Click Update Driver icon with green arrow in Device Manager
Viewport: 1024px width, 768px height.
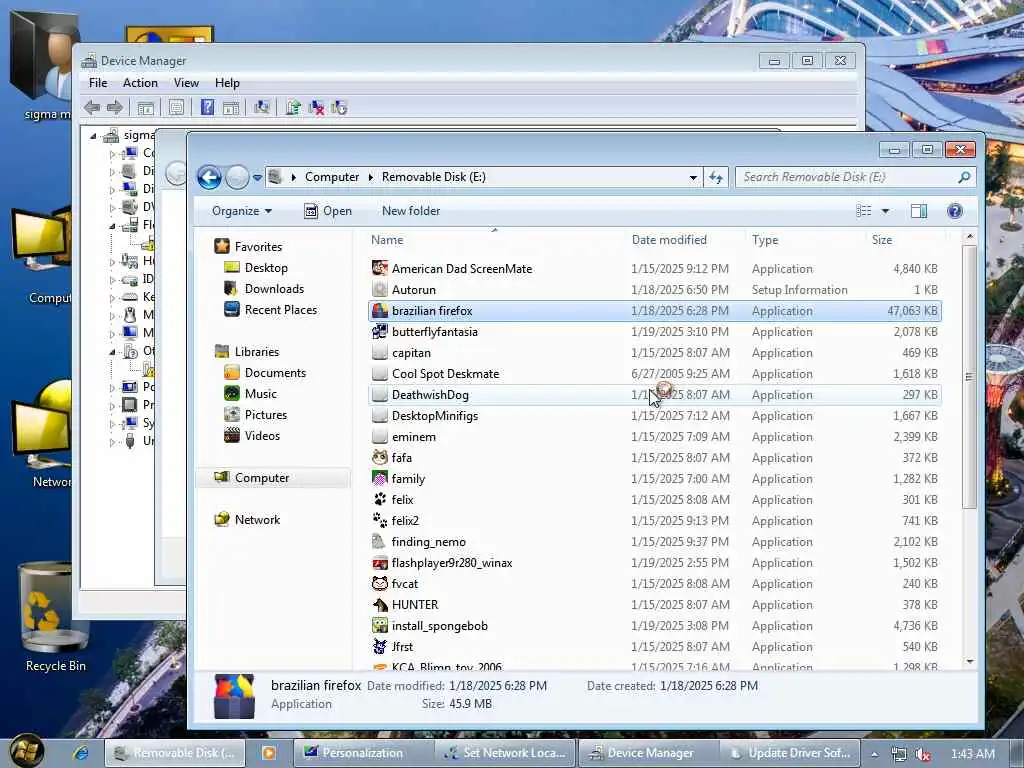pos(293,107)
